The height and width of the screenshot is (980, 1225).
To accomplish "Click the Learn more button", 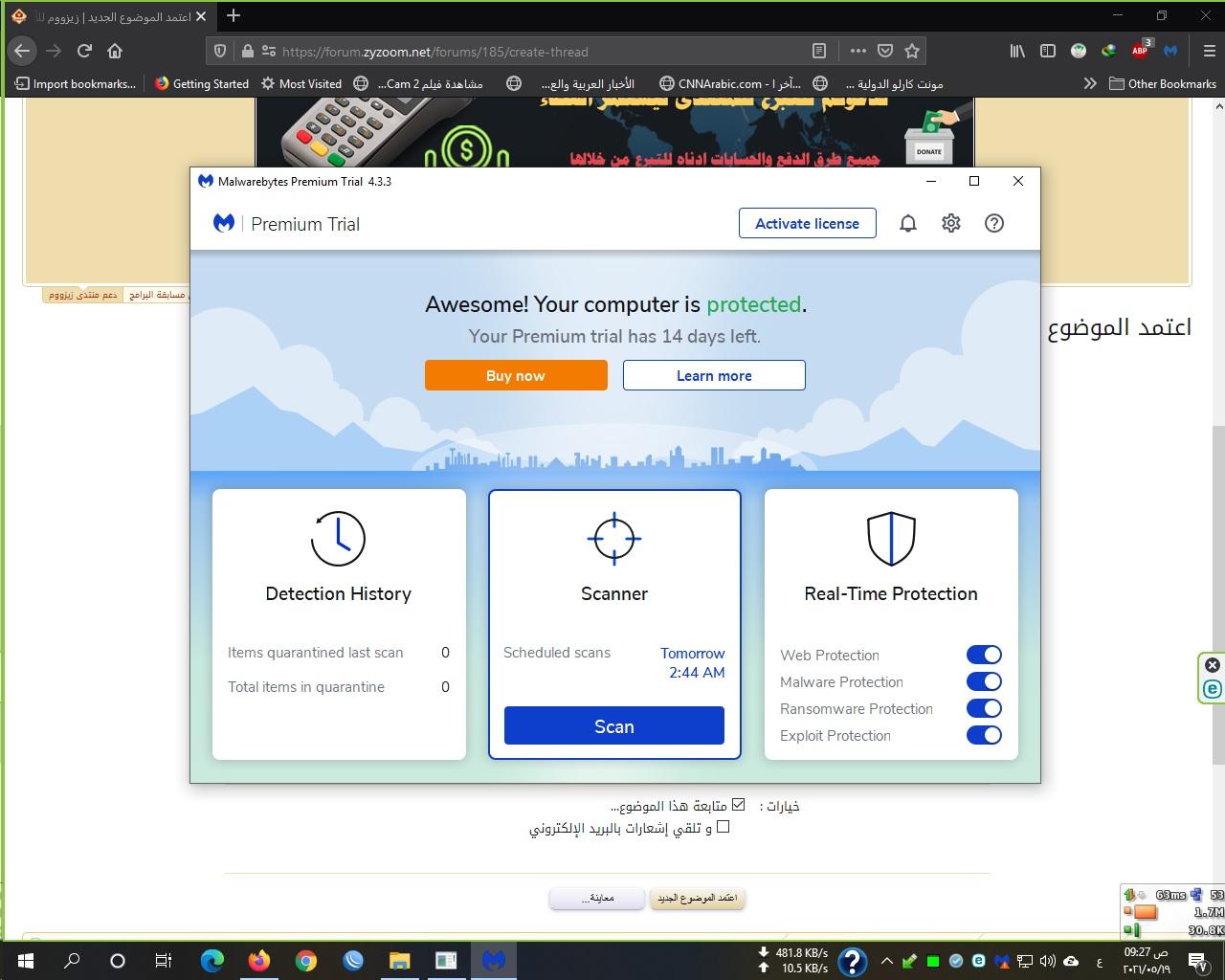I will tap(714, 375).
